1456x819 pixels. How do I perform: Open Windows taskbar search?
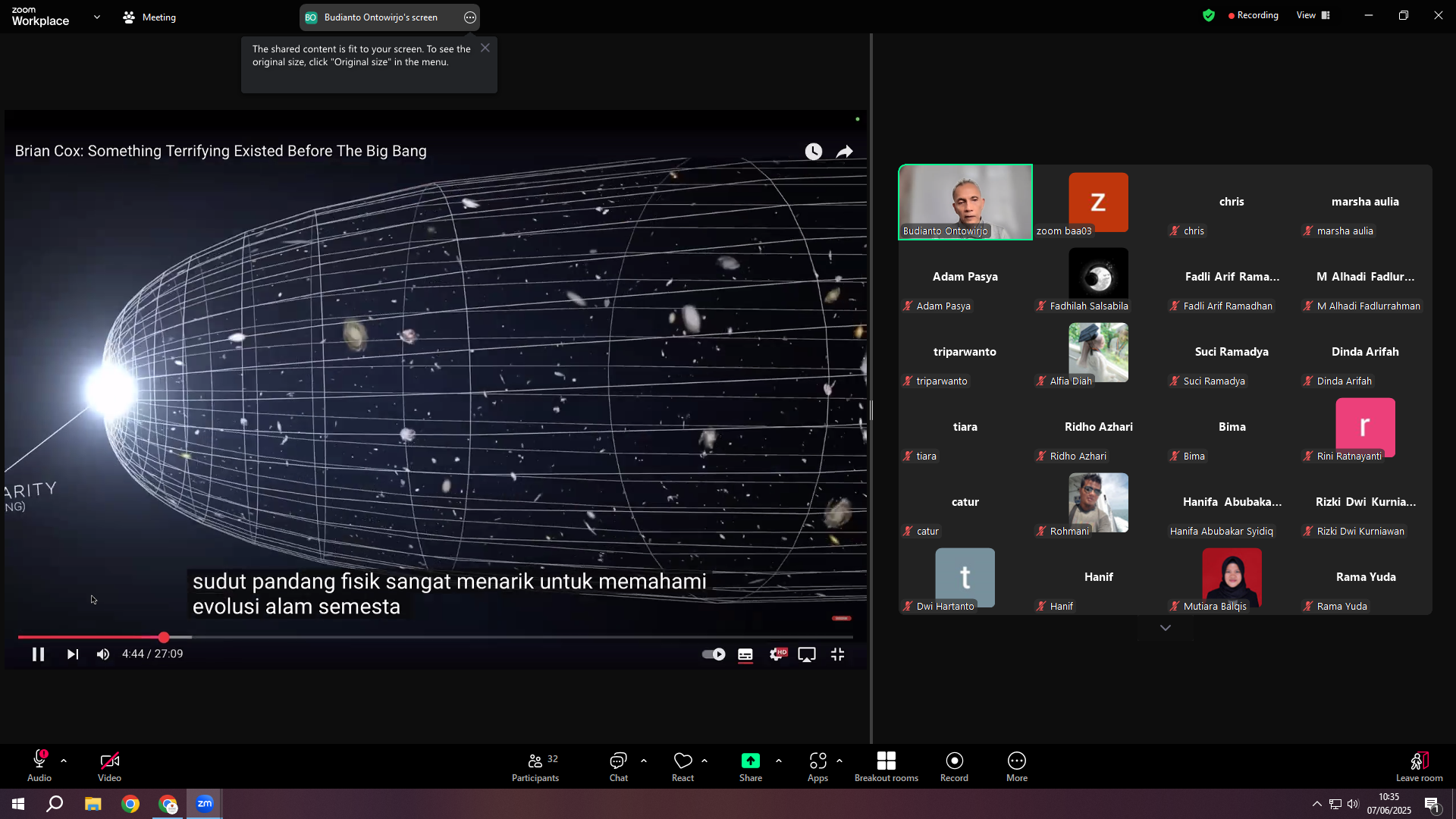(x=55, y=804)
